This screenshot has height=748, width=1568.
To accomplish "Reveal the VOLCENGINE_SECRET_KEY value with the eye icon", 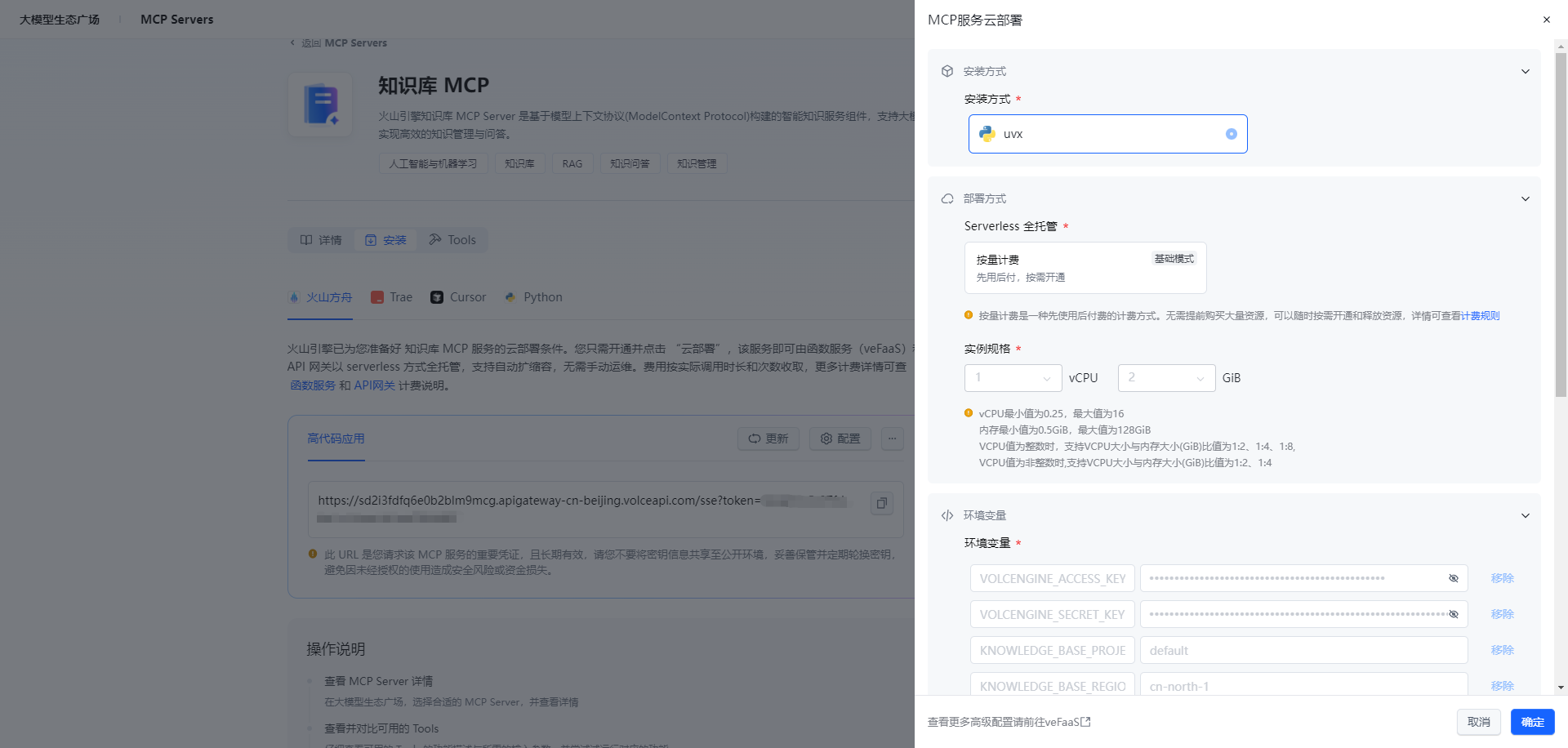I will coord(1454,614).
